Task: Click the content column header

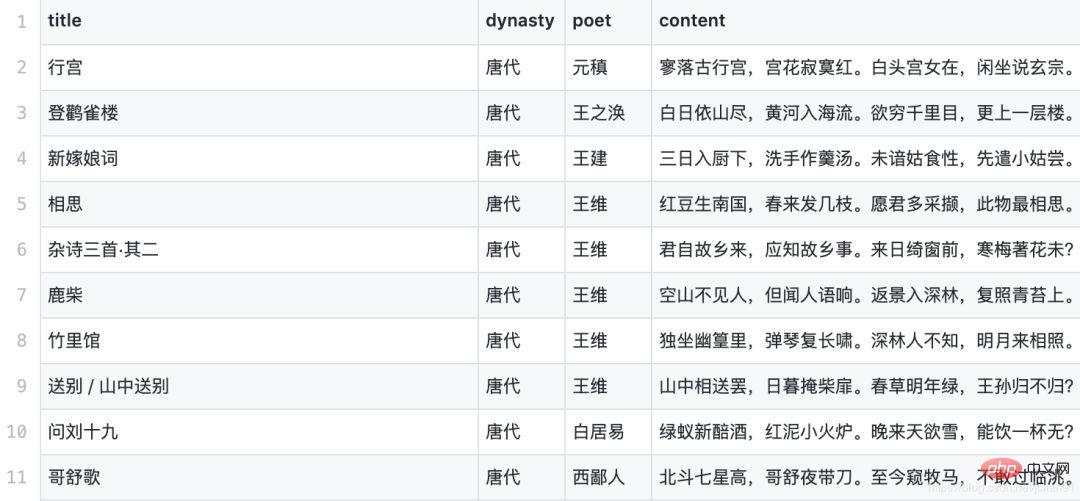Action: [692, 21]
